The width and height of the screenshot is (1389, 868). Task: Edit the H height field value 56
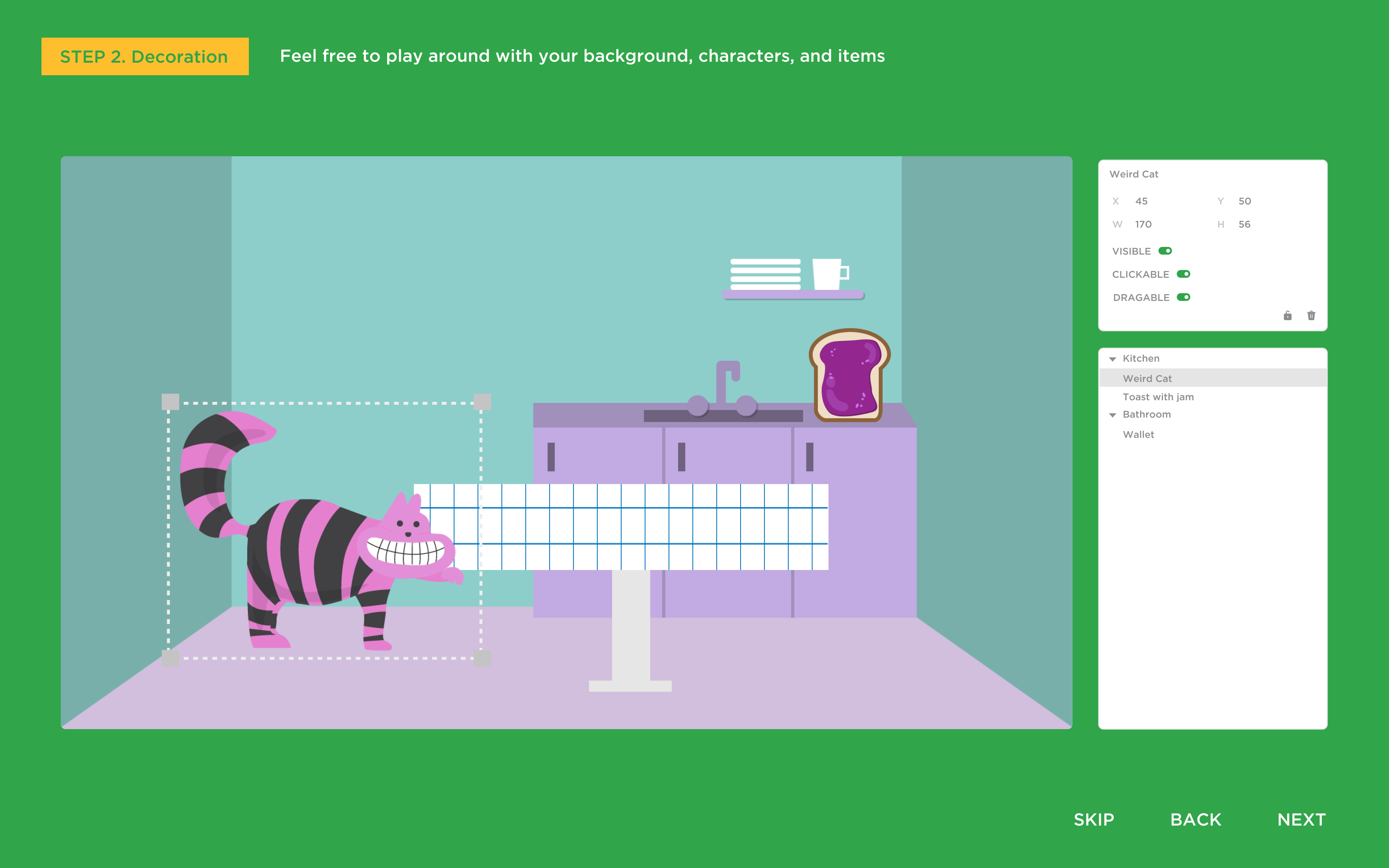tap(1244, 224)
